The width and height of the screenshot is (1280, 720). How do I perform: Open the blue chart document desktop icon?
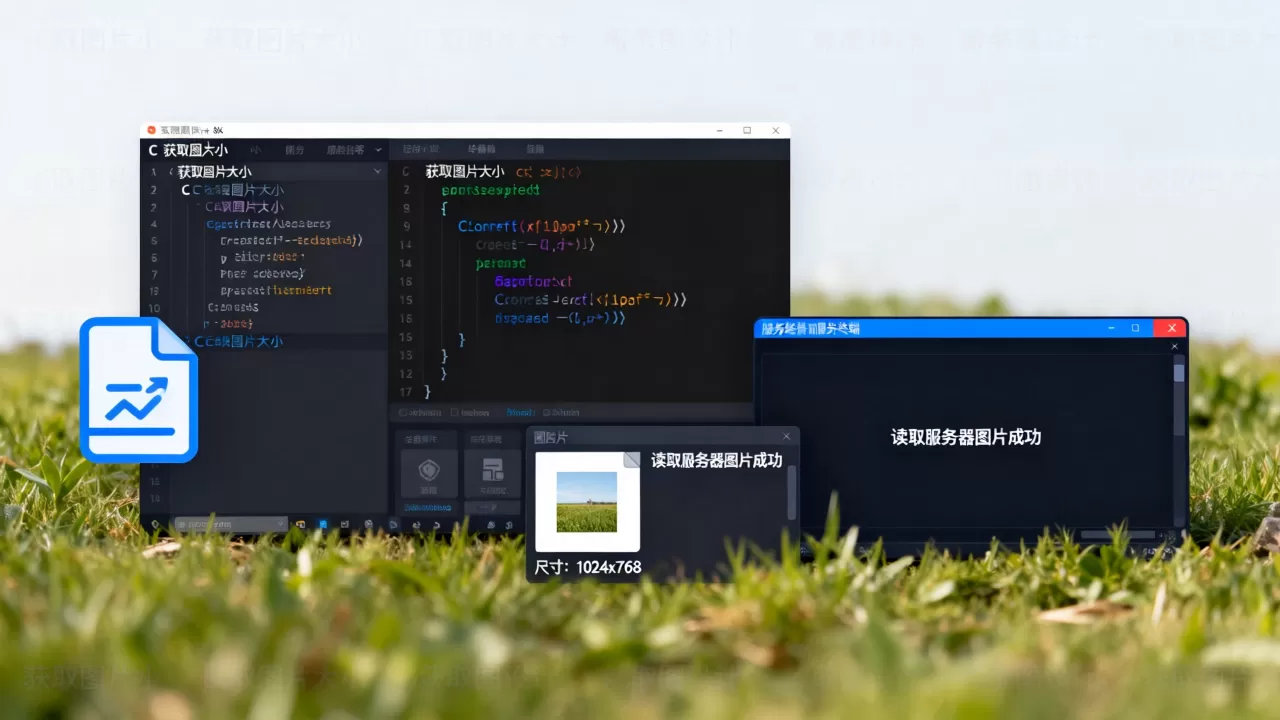(138, 390)
